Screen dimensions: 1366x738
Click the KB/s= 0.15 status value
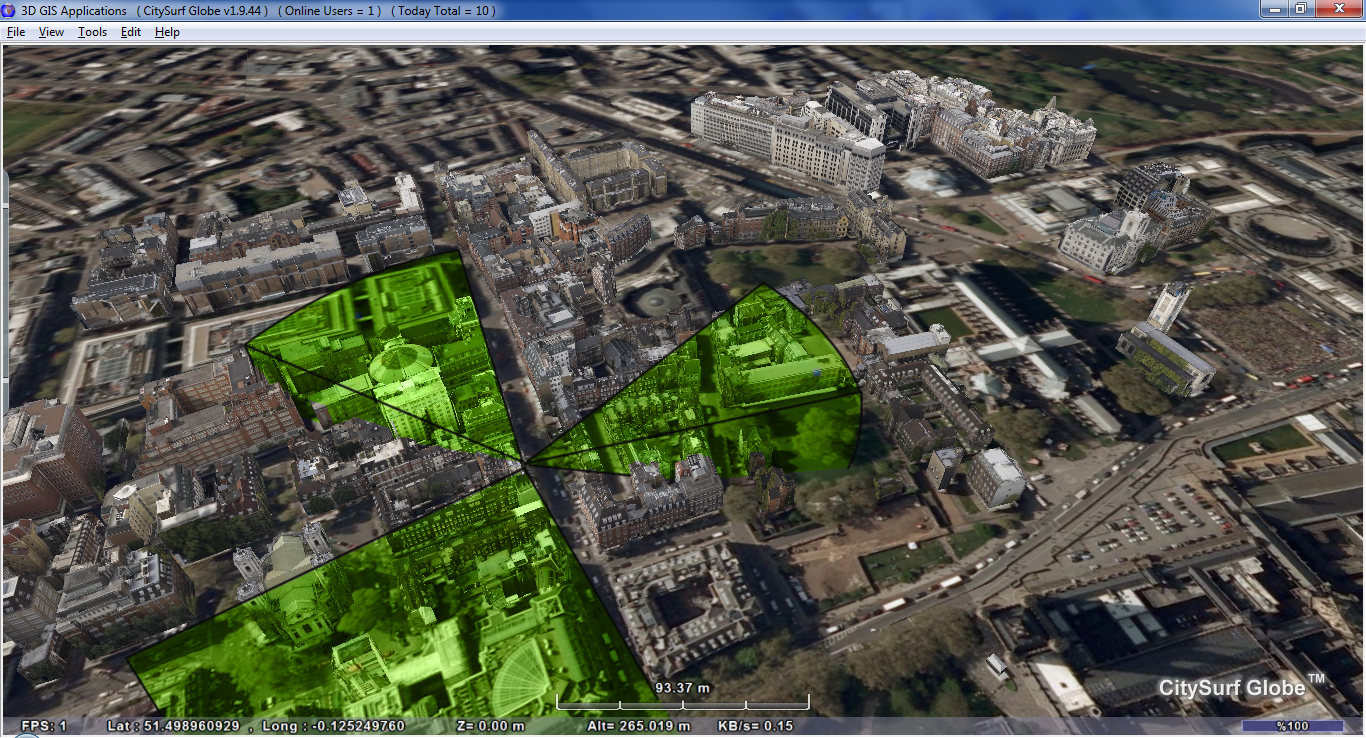click(x=756, y=726)
